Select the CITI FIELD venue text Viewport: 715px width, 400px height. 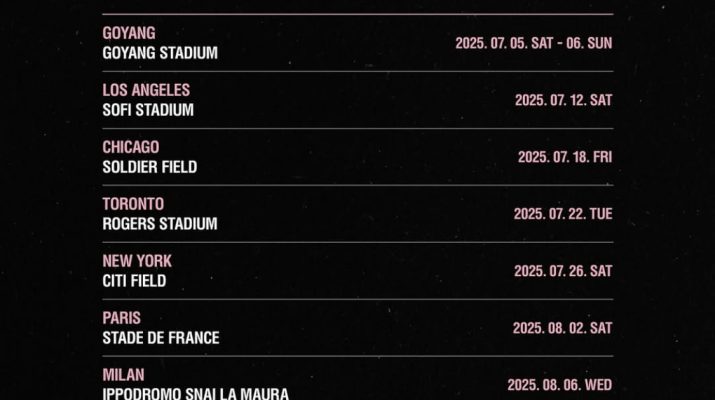pyautogui.click(x=135, y=281)
